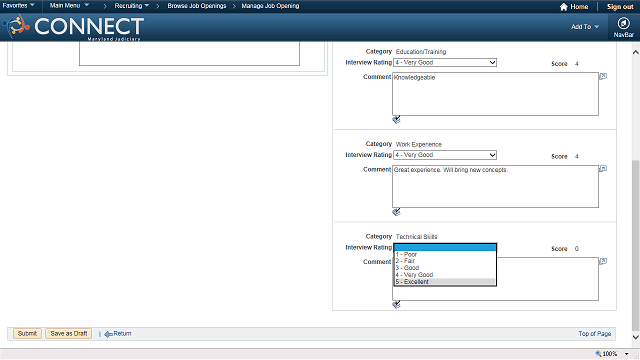
Task: Select '5 - Excellent' in rating list
Action: click(x=445, y=282)
